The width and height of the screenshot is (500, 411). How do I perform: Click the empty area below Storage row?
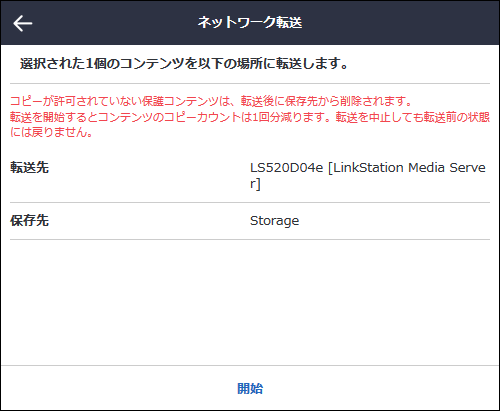pyautogui.click(x=250, y=302)
